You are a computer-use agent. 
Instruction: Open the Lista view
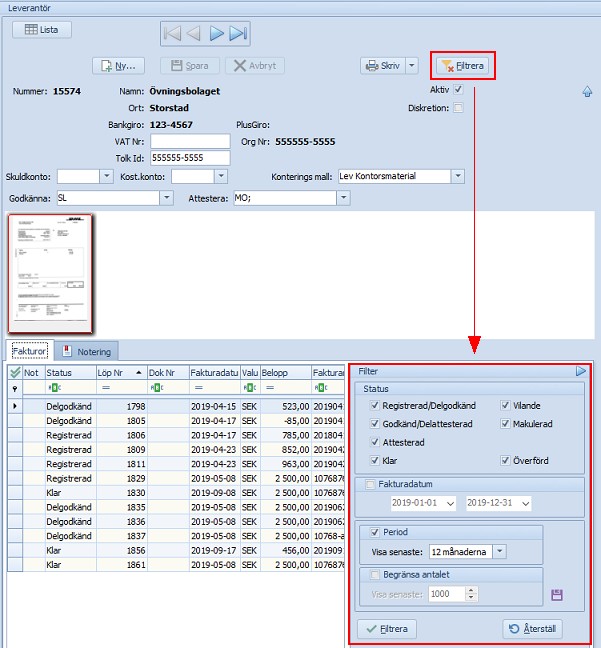[x=42, y=30]
